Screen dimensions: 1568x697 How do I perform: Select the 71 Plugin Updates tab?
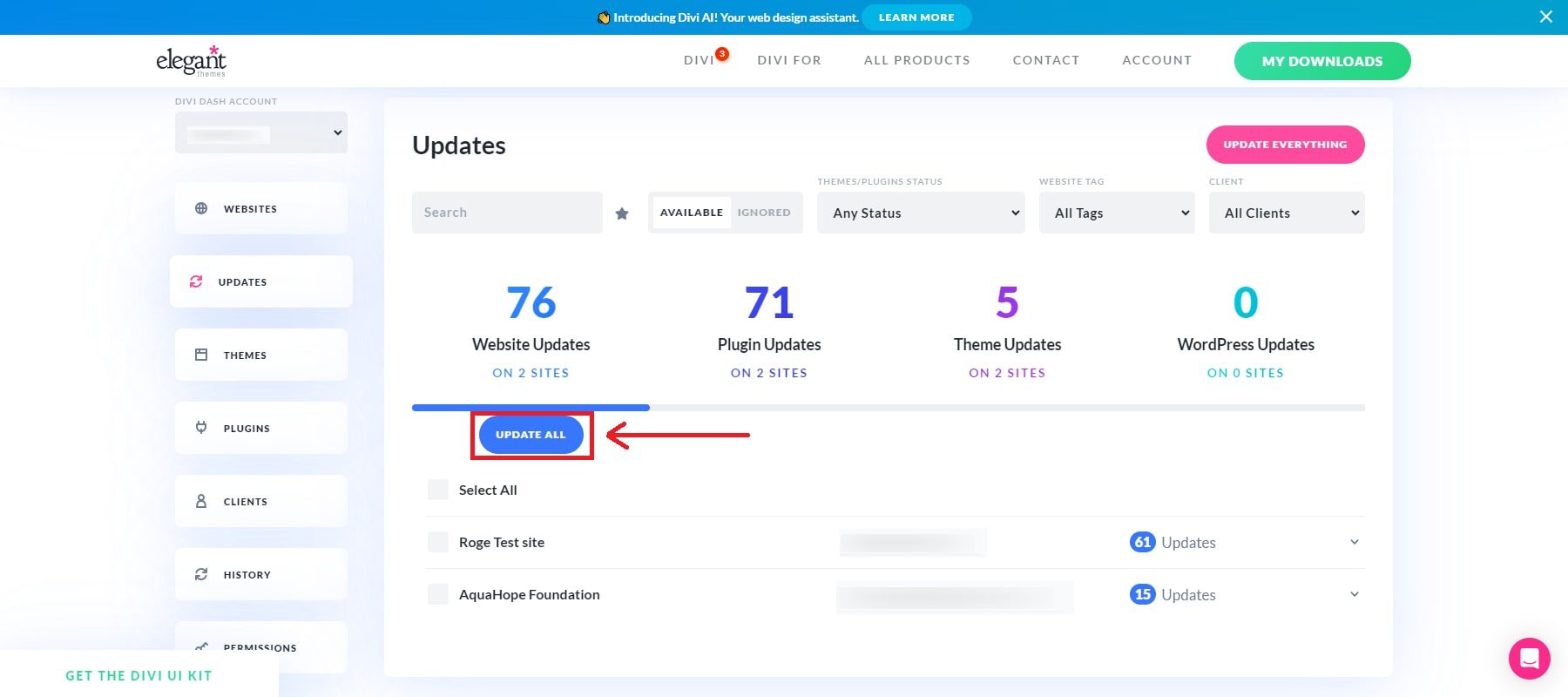point(769,331)
